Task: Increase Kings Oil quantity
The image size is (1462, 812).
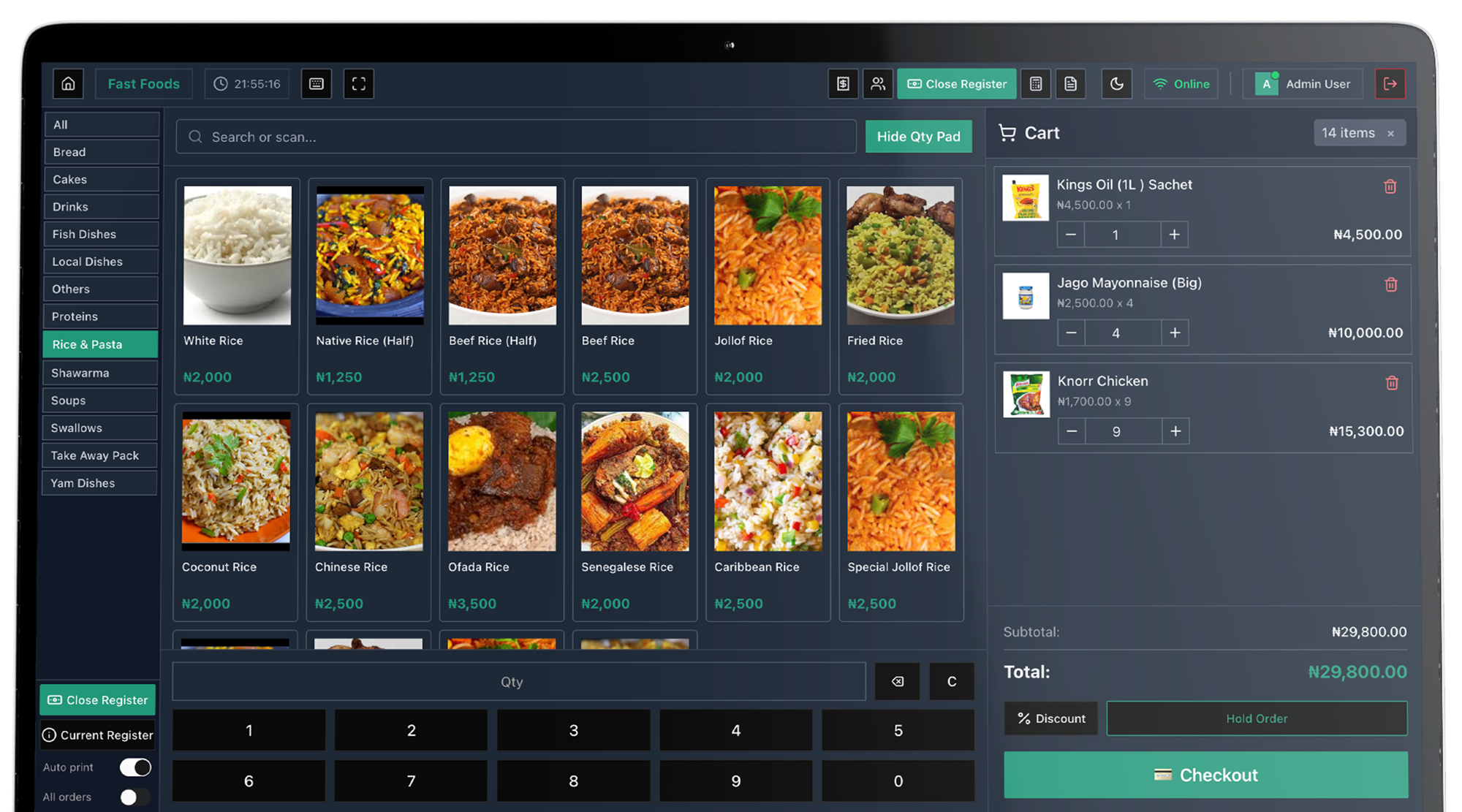Action: (1174, 235)
